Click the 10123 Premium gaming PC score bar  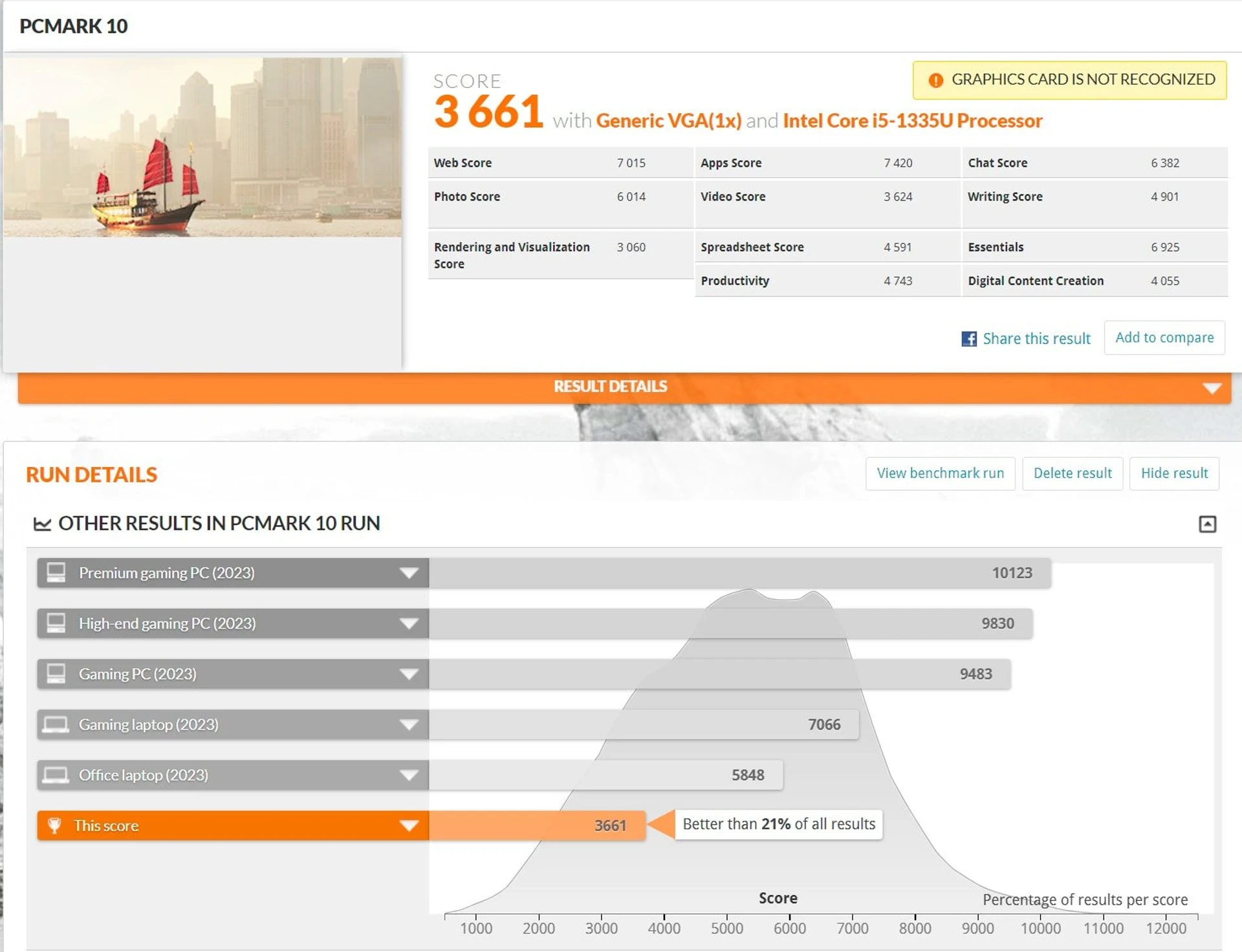tap(740, 573)
